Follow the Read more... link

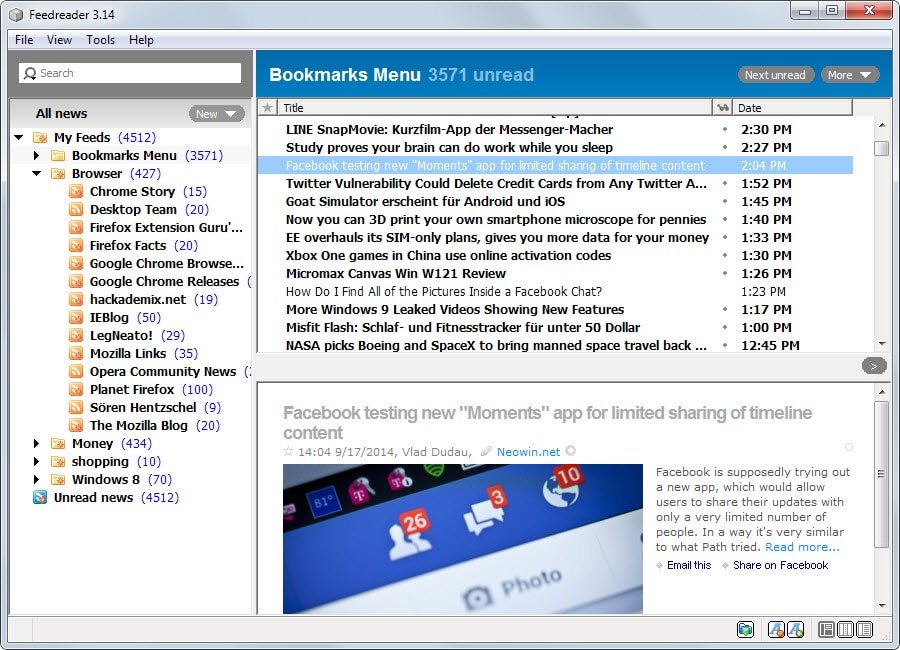point(802,547)
